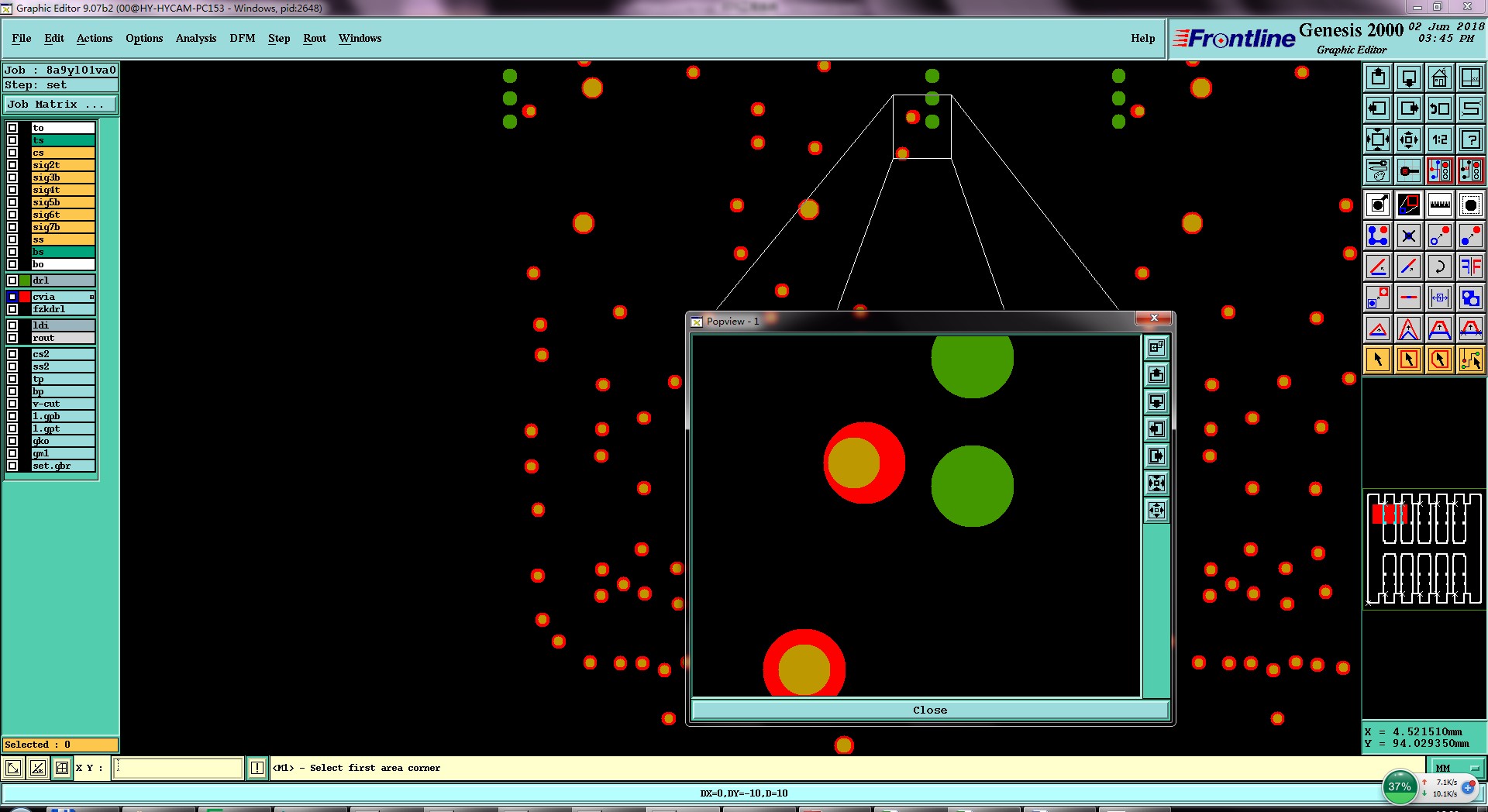Select the polygon area select tool
The width and height of the screenshot is (1488, 812).
click(x=1440, y=360)
